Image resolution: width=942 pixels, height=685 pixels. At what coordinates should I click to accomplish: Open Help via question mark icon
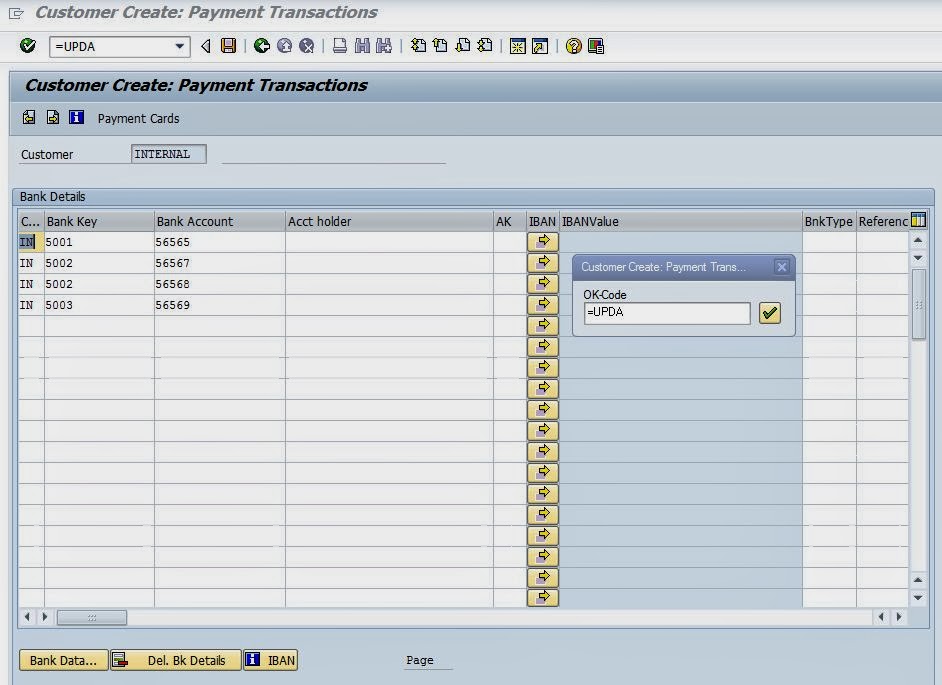click(x=573, y=46)
